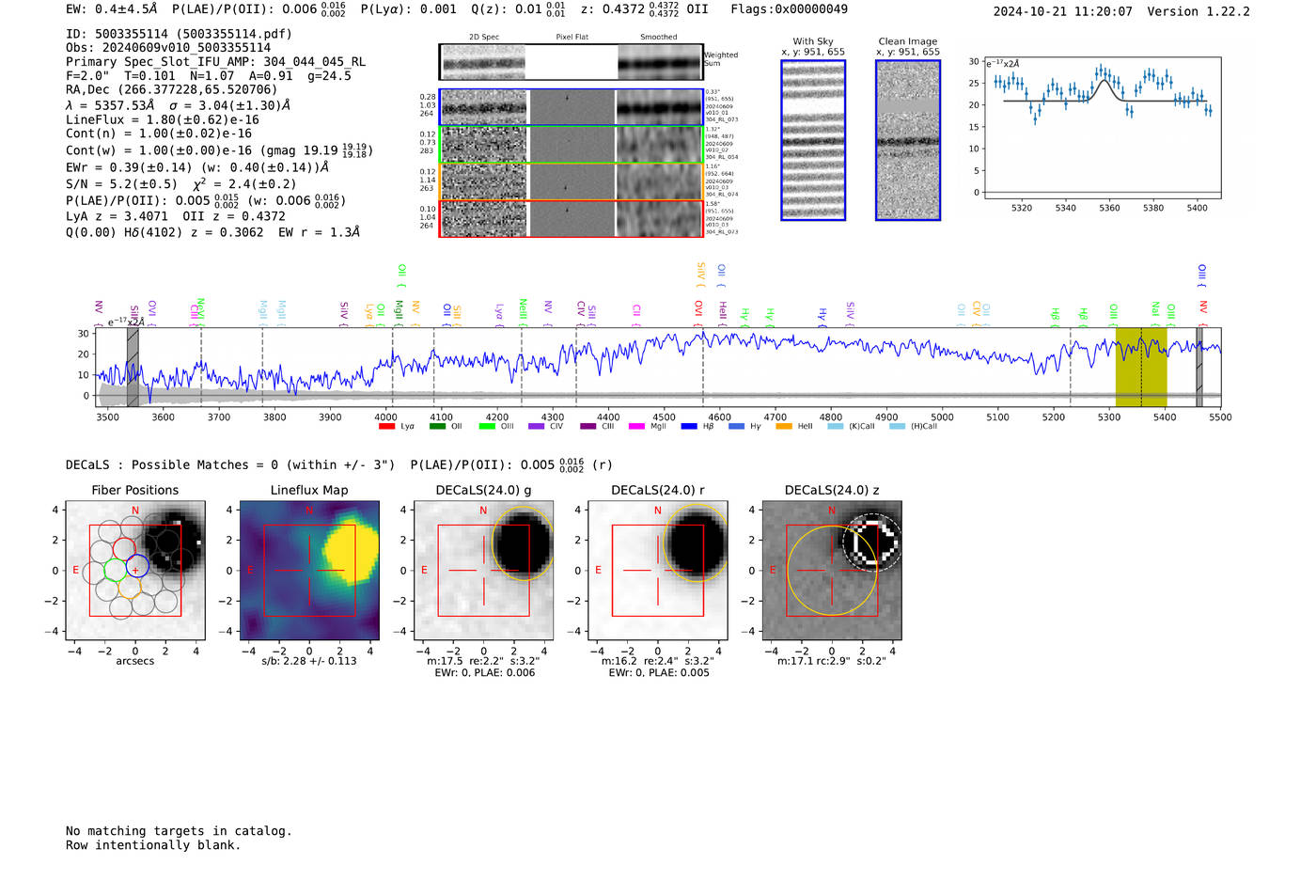The width and height of the screenshot is (1316, 896).
Task: Select the RA,Dec coordinates text
Action: (x=172, y=90)
